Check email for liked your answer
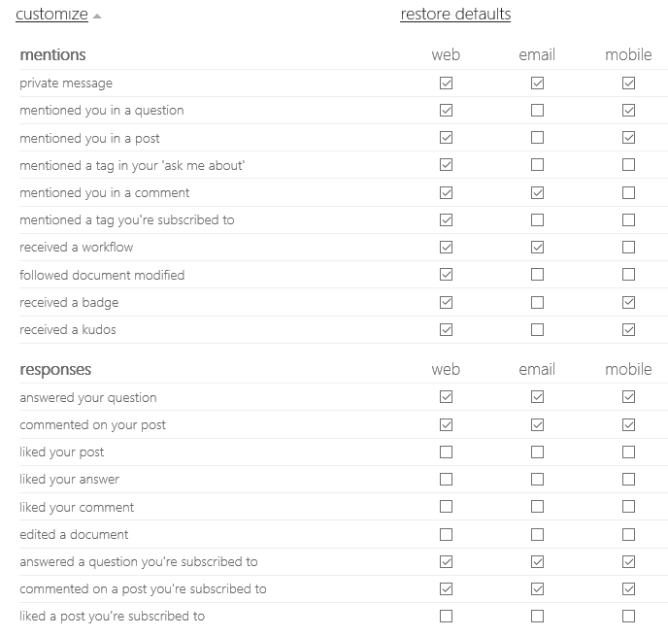The height and width of the screenshot is (636, 668). (x=538, y=480)
